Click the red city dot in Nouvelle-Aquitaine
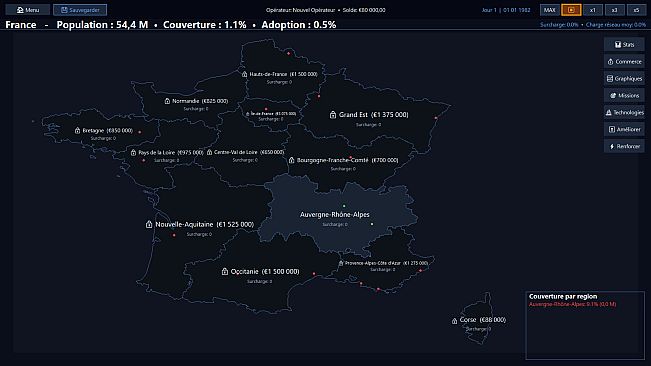Viewport: 651px width, 366px height. 174,235
